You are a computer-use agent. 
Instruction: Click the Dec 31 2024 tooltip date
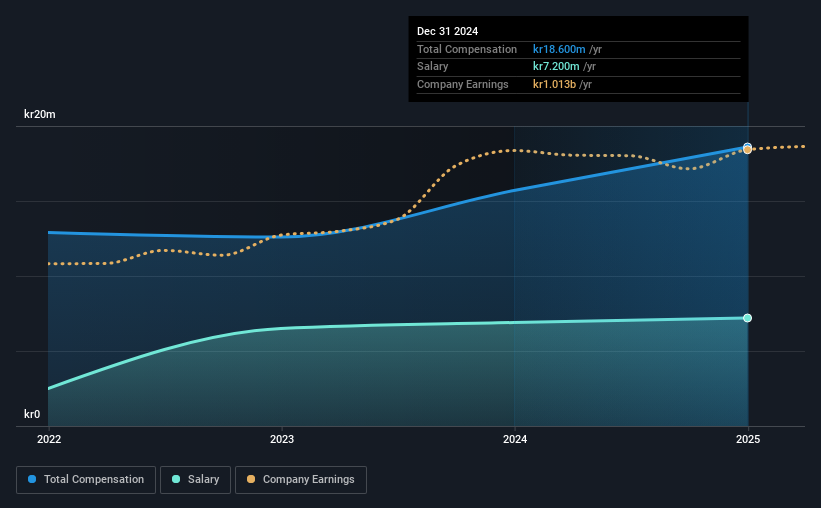click(447, 31)
